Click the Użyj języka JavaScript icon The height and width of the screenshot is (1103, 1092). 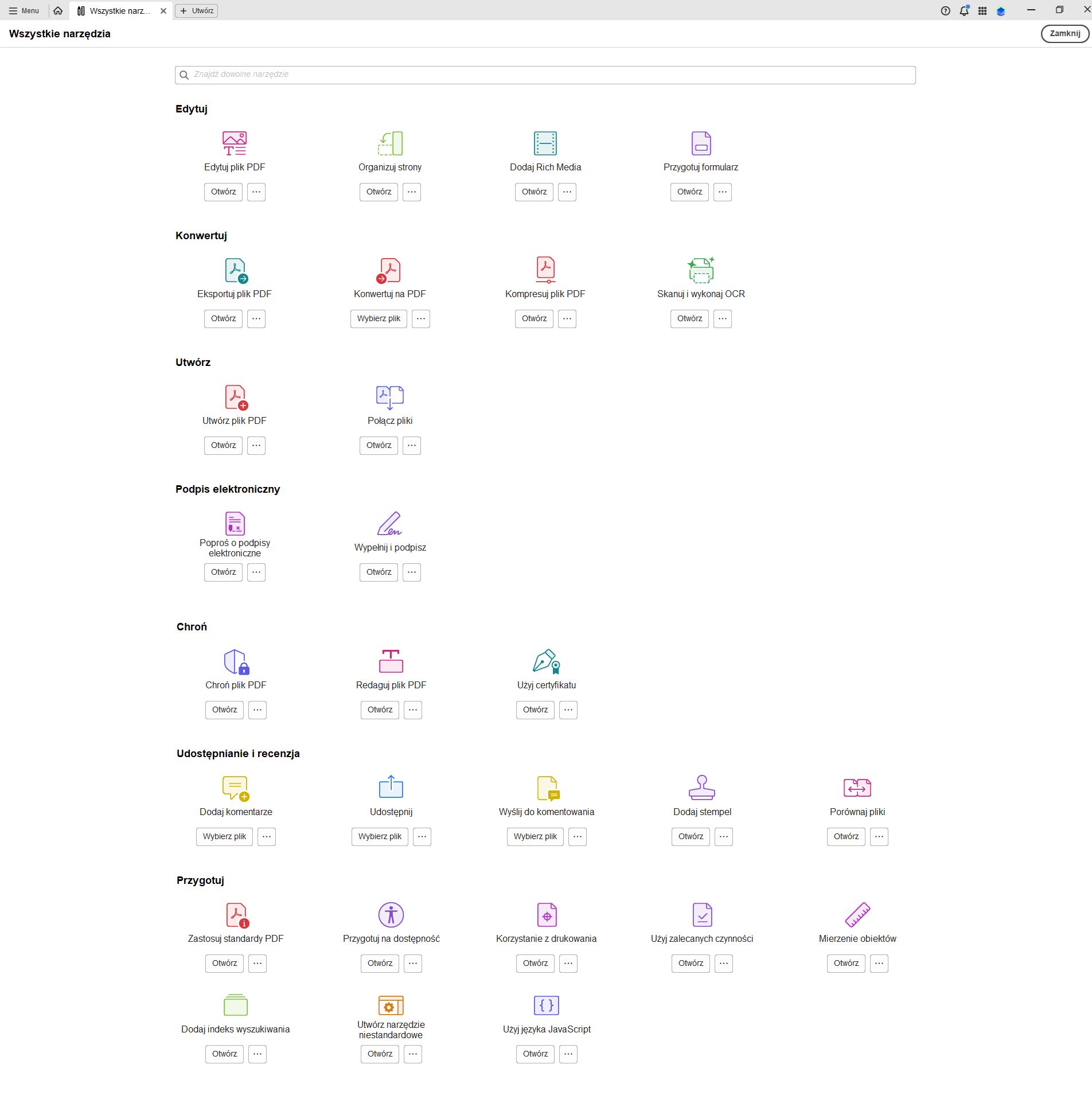tap(546, 1005)
